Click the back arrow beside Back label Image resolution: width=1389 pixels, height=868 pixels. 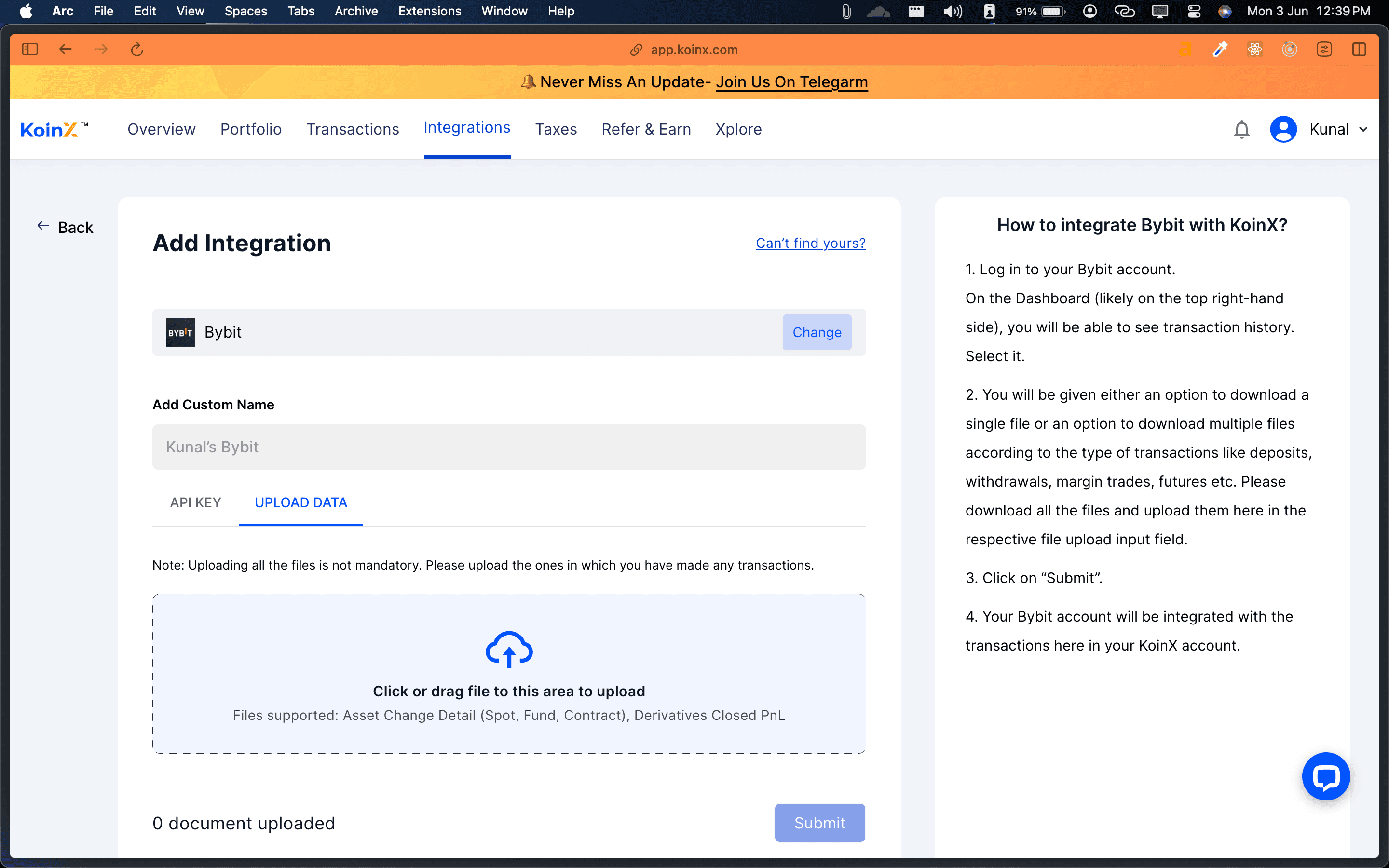coord(43,226)
